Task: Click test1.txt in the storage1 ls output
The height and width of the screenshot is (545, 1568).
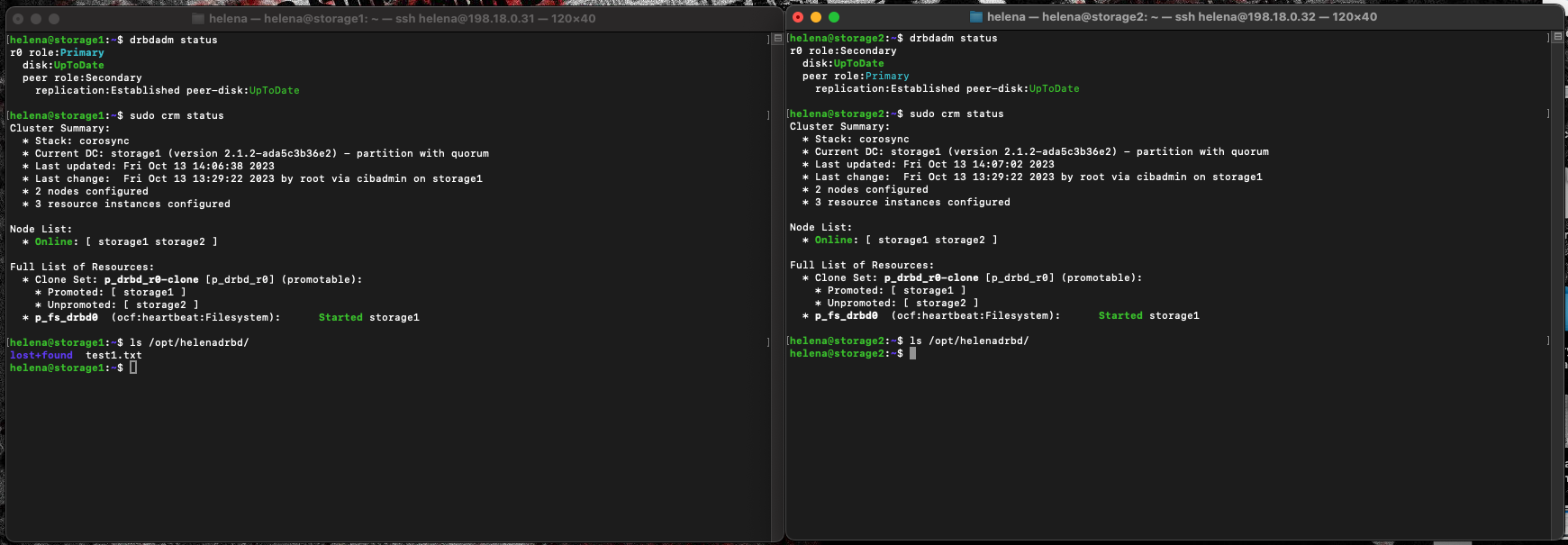Action: [113, 355]
